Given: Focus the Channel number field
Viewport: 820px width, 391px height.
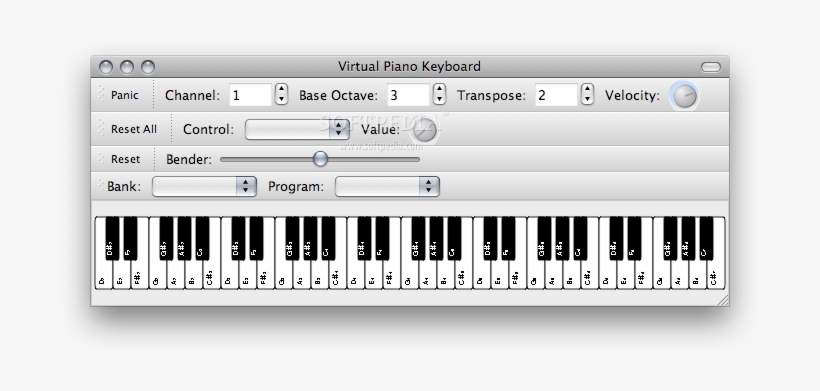Looking at the screenshot, I should click(250, 95).
